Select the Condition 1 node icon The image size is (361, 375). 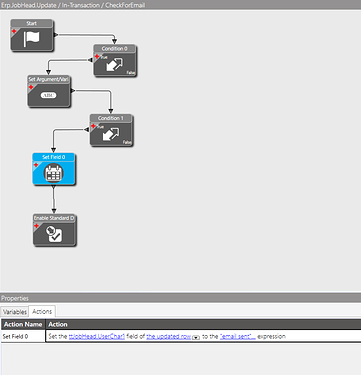[111, 134]
